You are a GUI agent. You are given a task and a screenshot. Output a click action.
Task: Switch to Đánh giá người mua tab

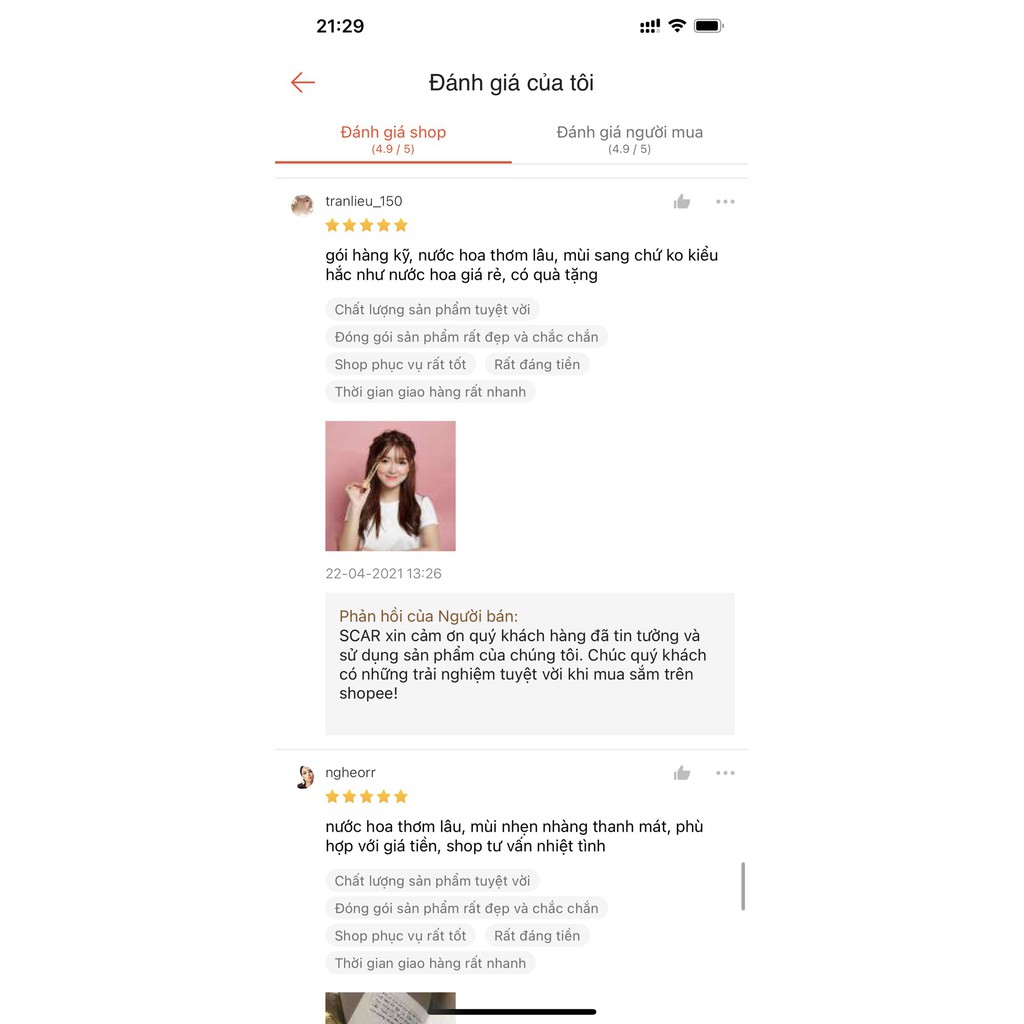point(630,139)
